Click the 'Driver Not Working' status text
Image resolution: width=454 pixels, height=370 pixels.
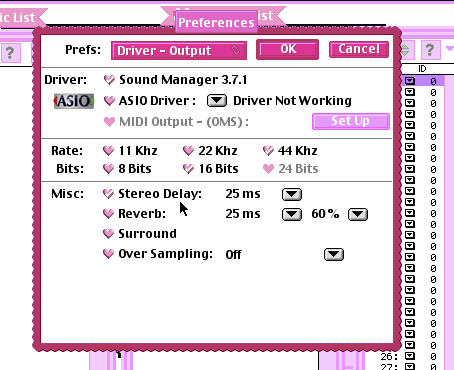292,101
